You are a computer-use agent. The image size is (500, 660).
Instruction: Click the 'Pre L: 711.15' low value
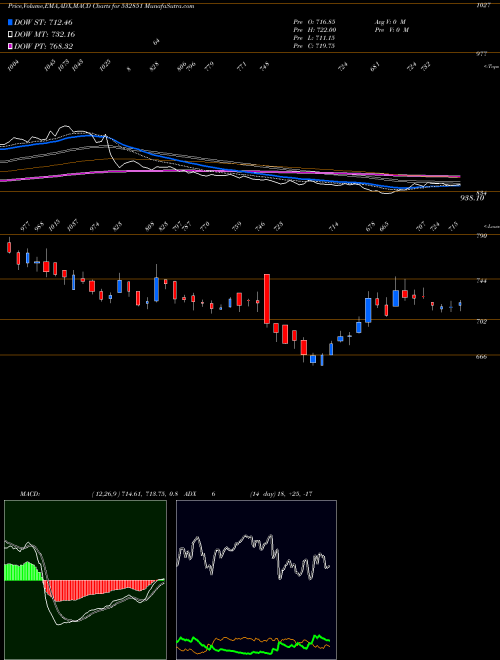coord(314,38)
